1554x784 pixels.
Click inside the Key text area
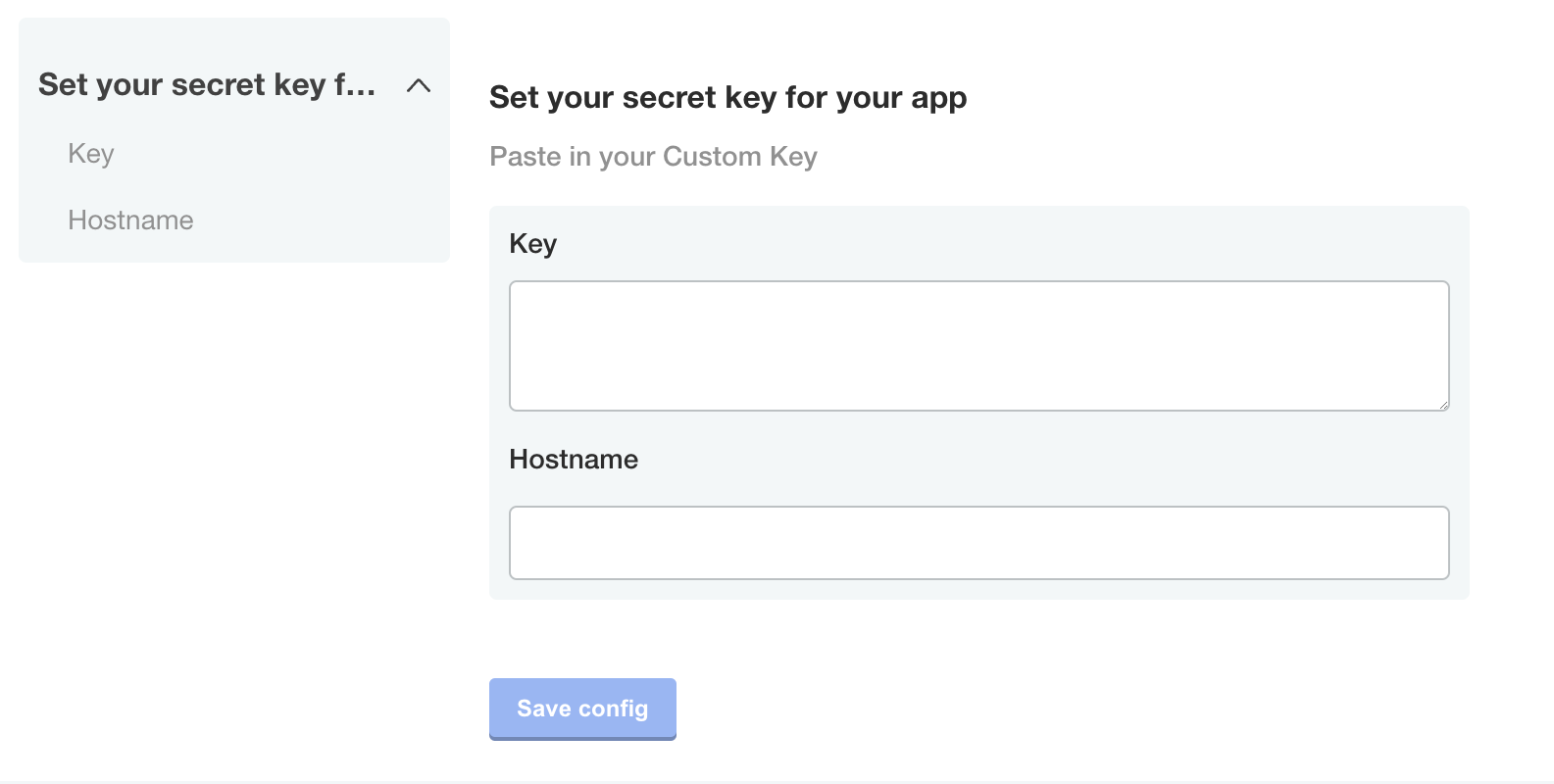click(978, 346)
